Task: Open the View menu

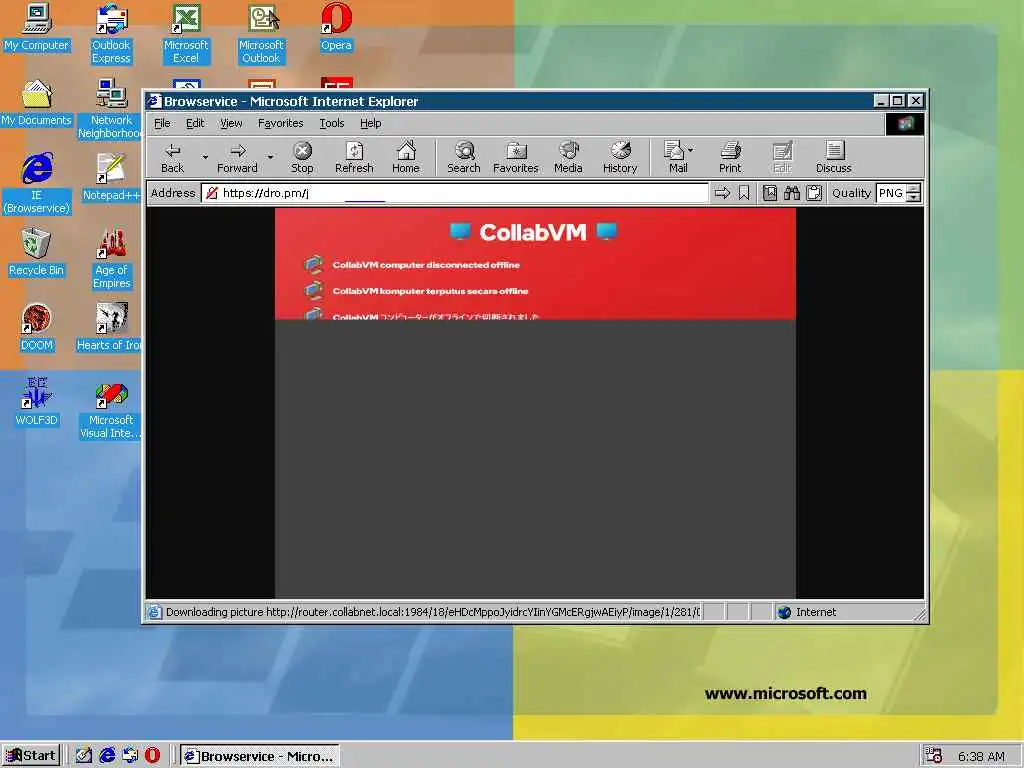Action: coord(231,123)
